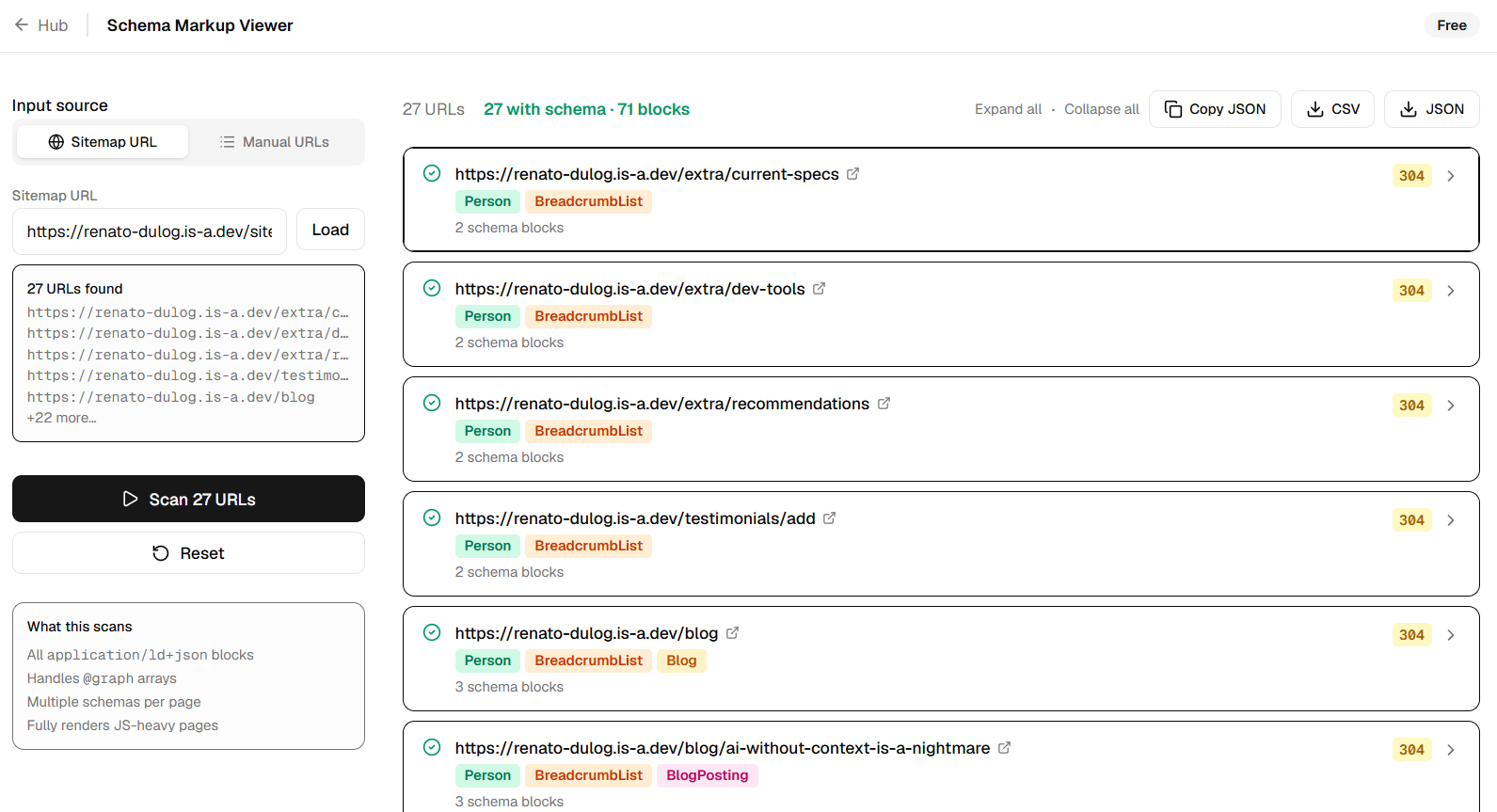Viewport: 1497px width, 812px height.
Task: Expand the ai-without-context-is-a-nightmare result card
Action: pos(1451,750)
